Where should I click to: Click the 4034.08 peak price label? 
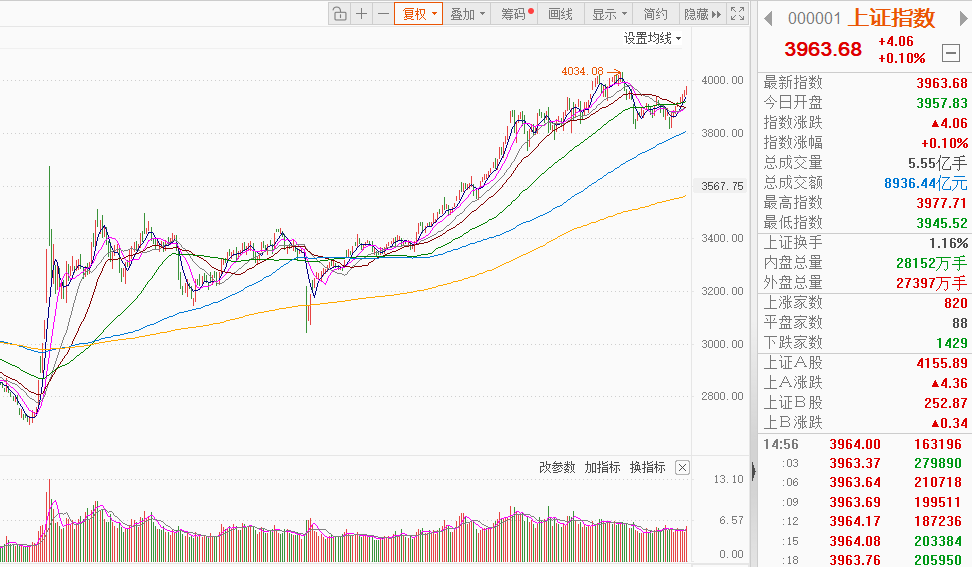pyautogui.click(x=582, y=71)
